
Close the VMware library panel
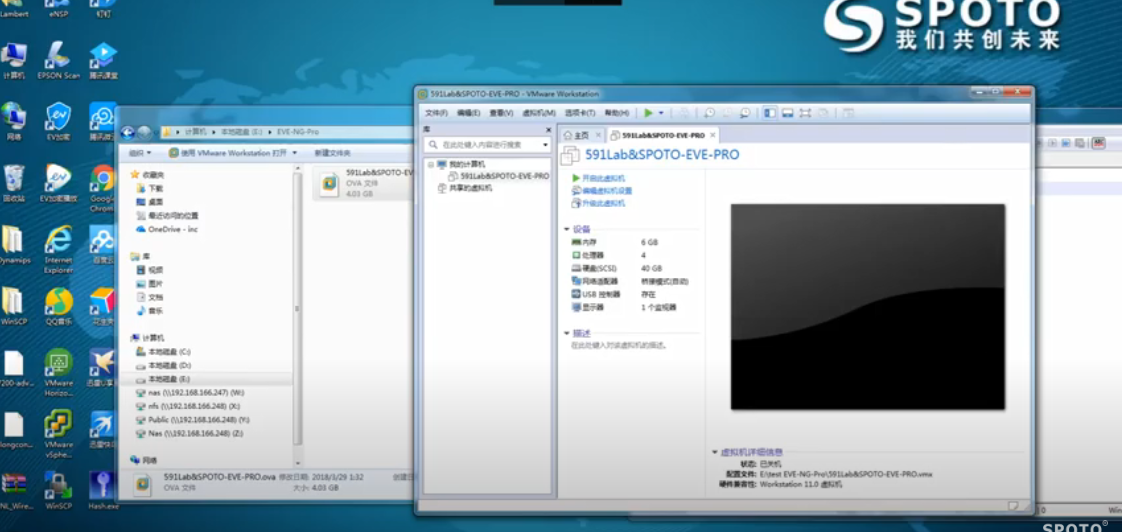549,130
